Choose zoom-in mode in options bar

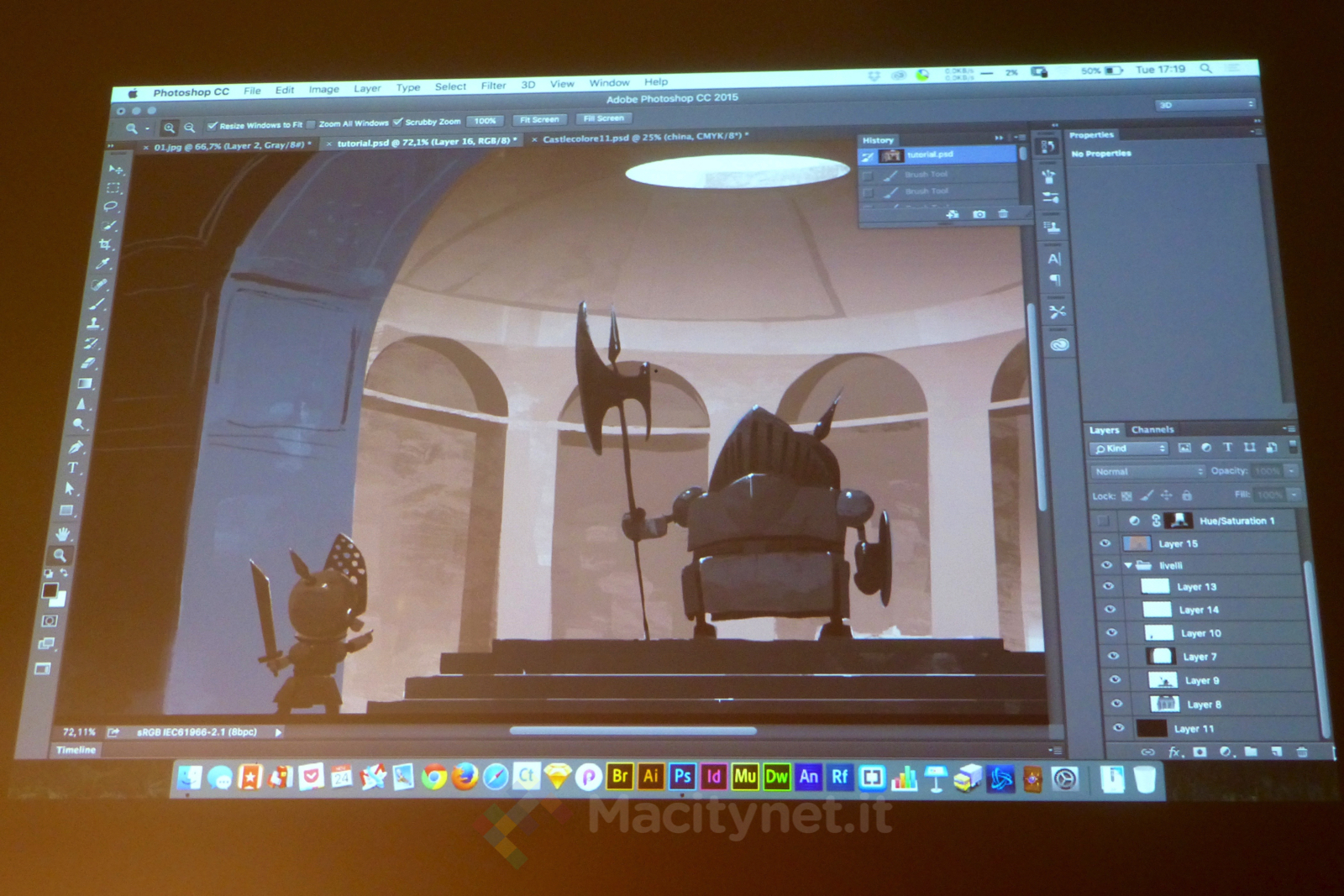170,128
